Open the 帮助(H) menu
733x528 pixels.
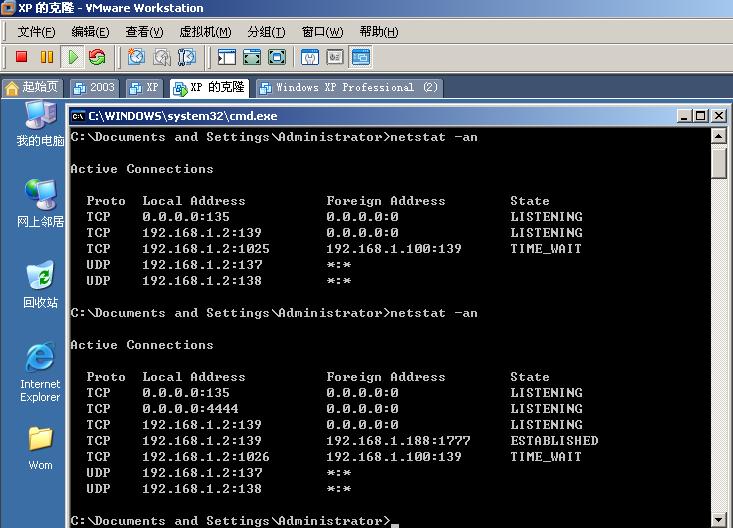[378, 32]
